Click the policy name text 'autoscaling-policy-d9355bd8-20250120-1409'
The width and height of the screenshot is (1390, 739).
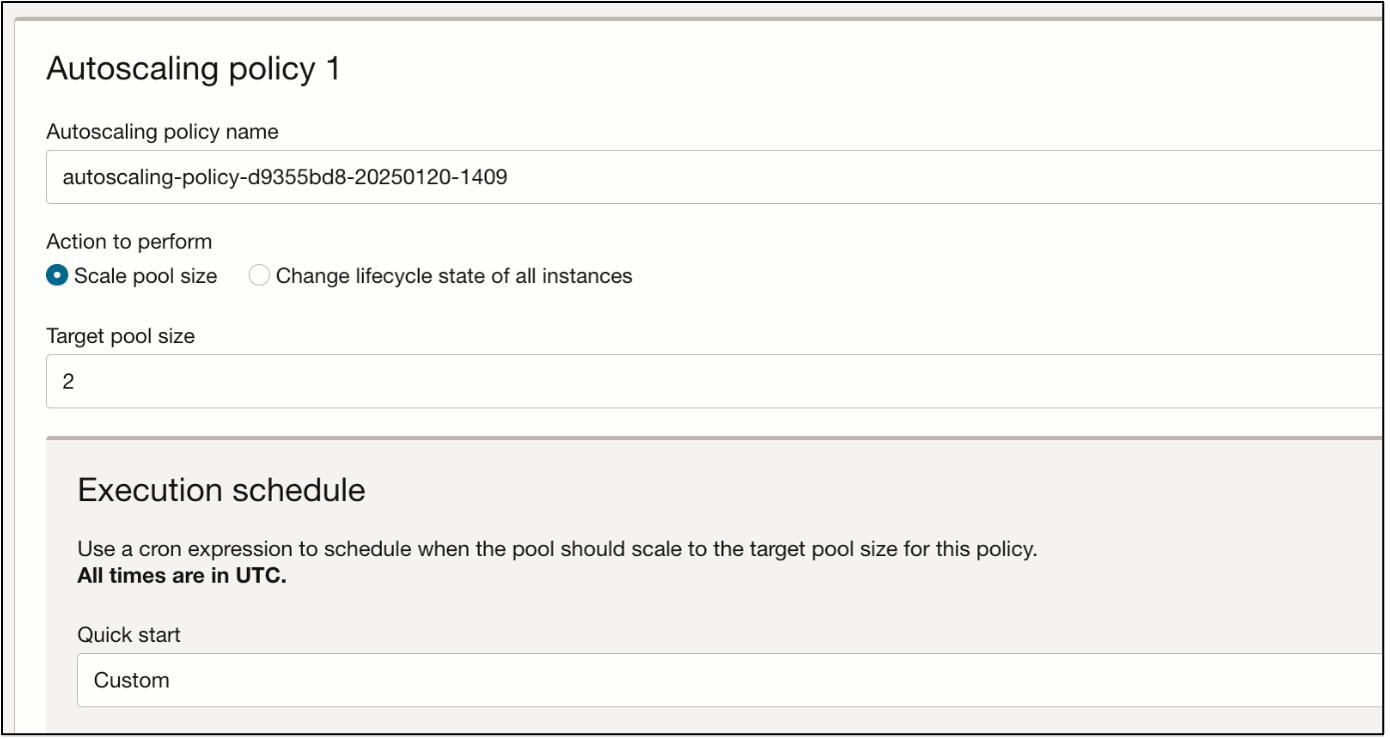coord(285,177)
